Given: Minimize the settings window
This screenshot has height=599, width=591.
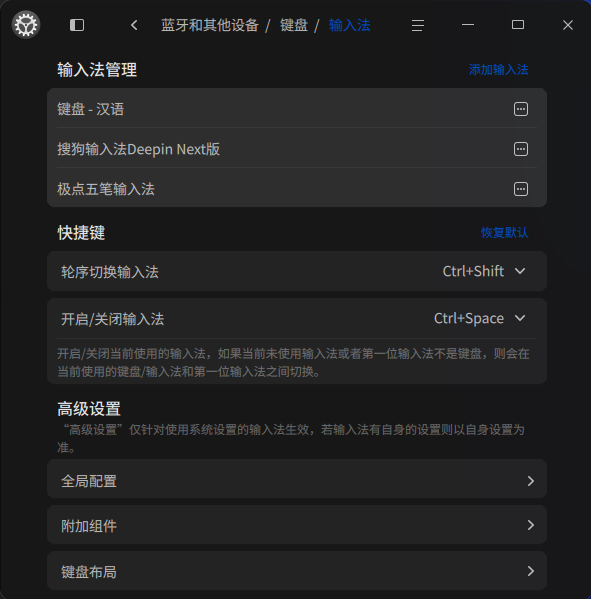Looking at the screenshot, I should pos(468,25).
